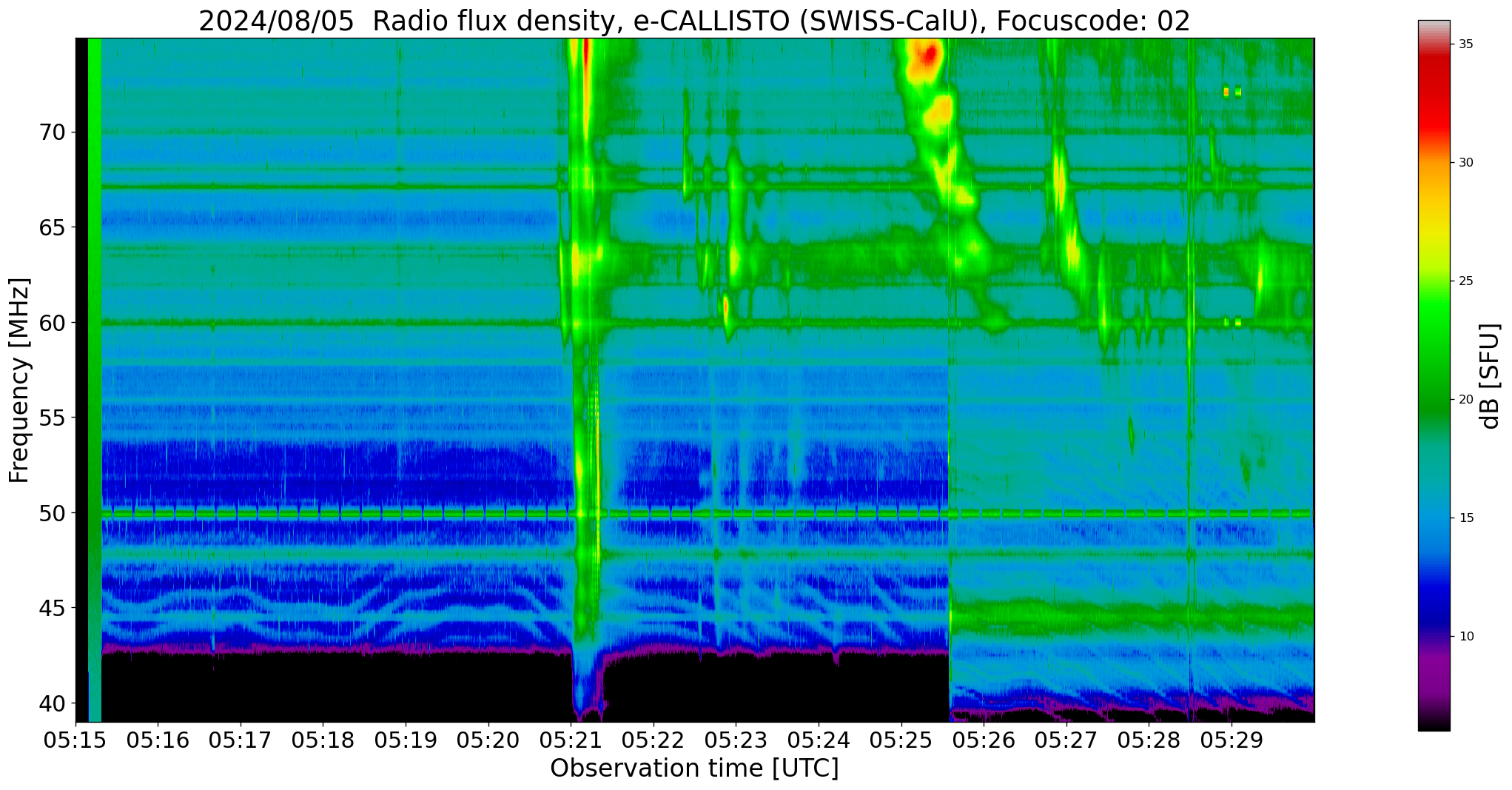Click the 05:21 time tick label
The height and width of the screenshot is (790, 1512).
pyautogui.click(x=571, y=740)
